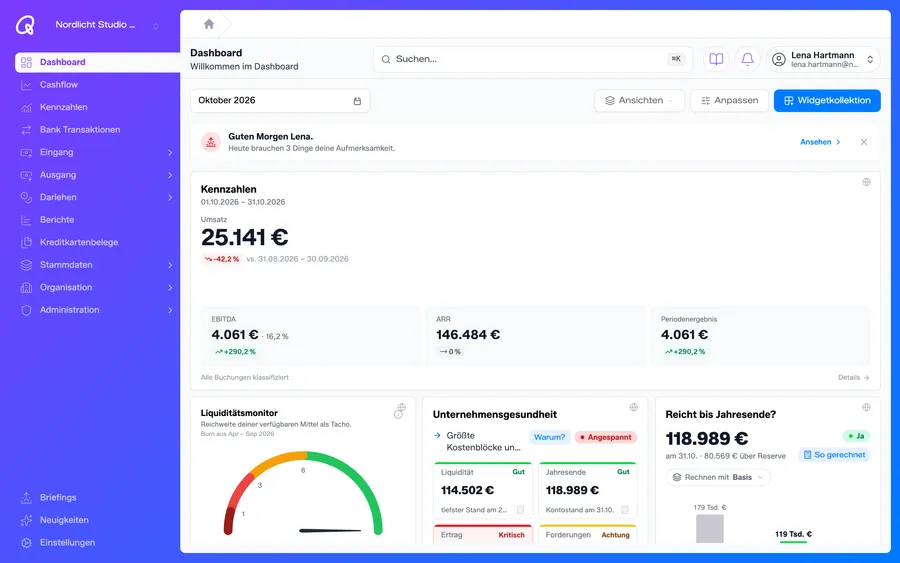Expand the Darlehen submenu chevron

tap(170, 197)
